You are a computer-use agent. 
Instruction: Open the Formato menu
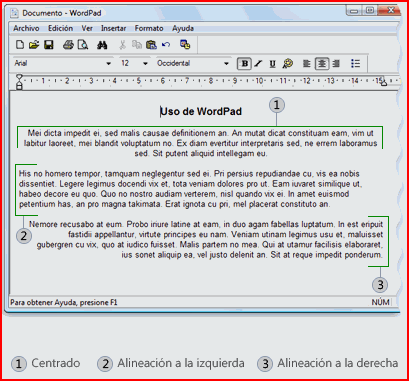point(149,28)
